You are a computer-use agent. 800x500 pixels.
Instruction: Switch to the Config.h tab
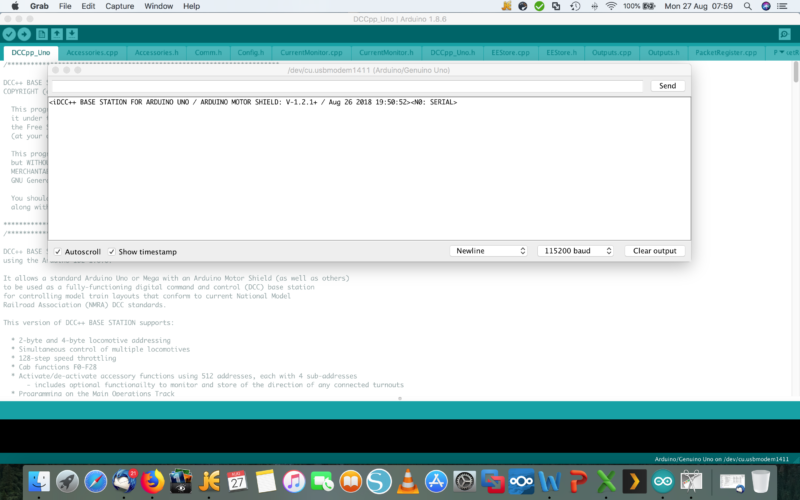pos(251,53)
